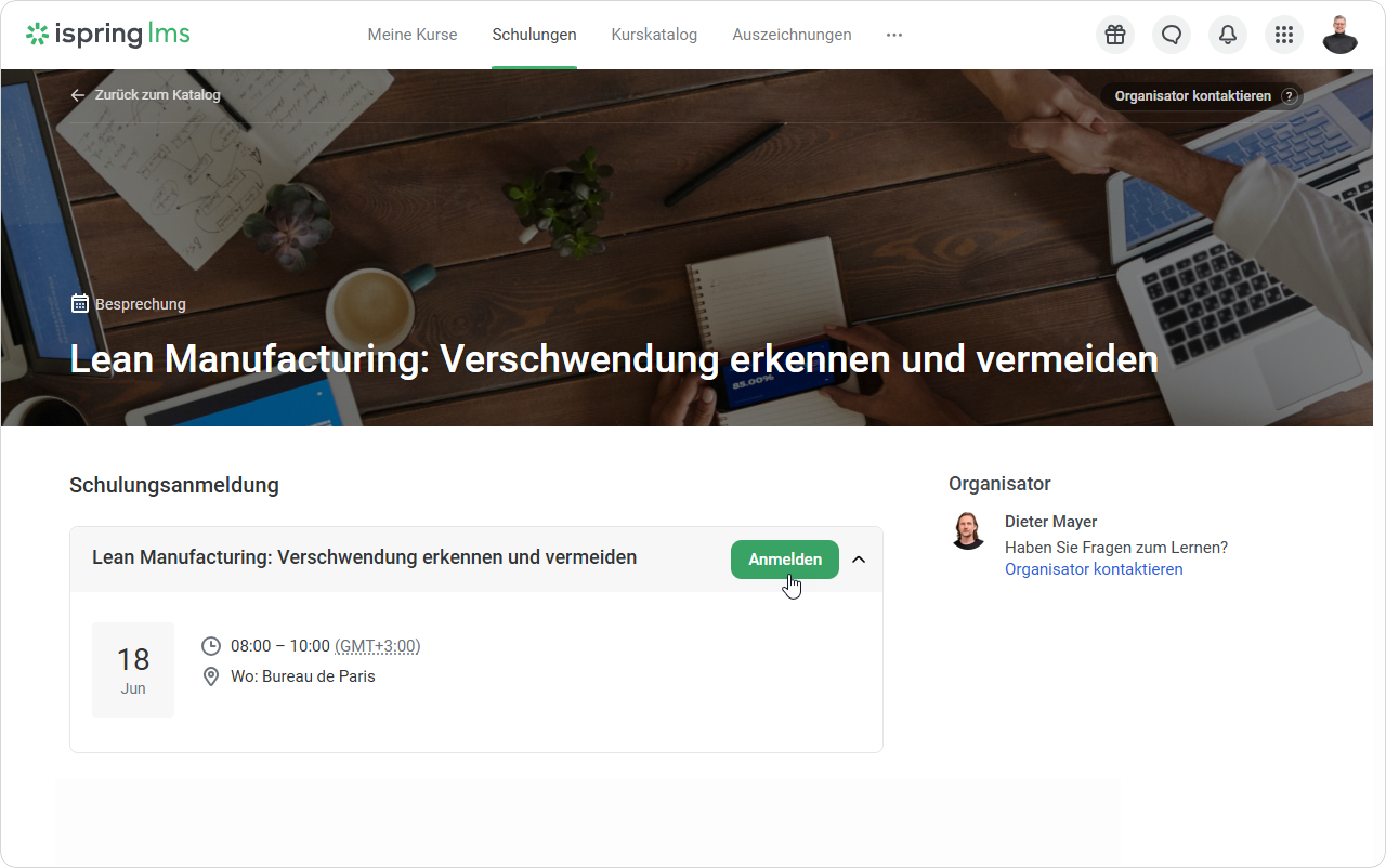Click Dieter Mayer's avatar photo

(968, 531)
